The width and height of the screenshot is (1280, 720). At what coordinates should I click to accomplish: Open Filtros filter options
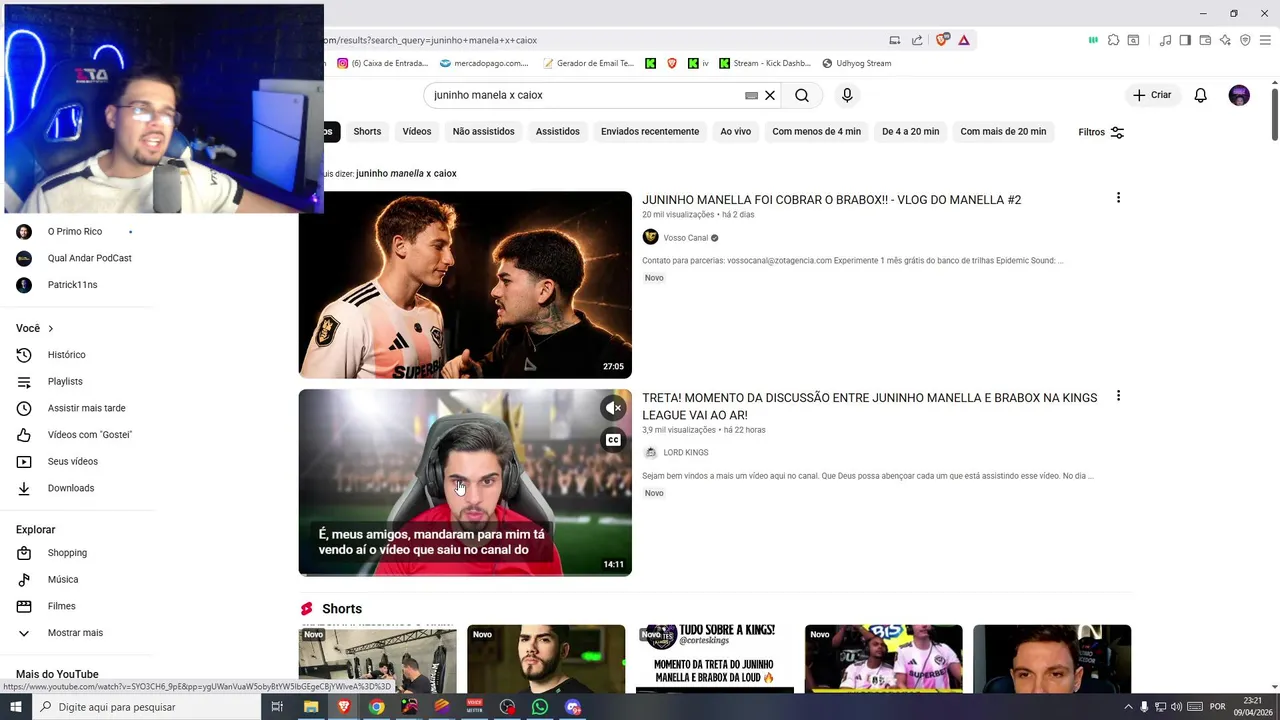[1101, 132]
